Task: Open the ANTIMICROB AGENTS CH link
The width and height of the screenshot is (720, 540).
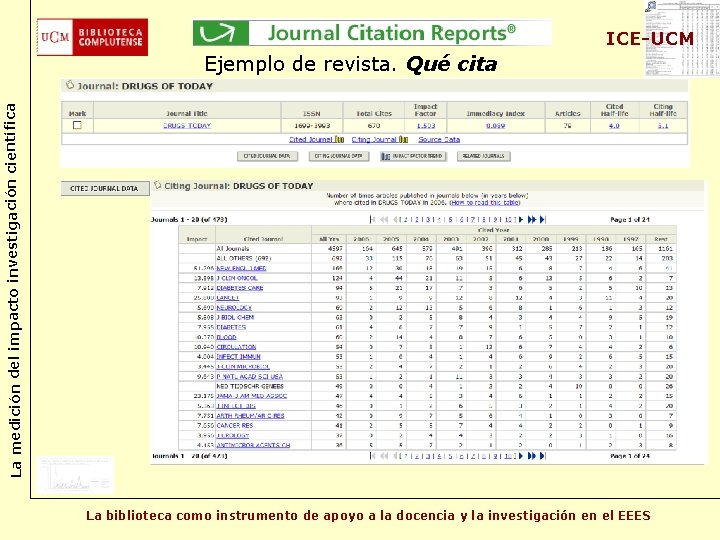Action: (x=253, y=445)
